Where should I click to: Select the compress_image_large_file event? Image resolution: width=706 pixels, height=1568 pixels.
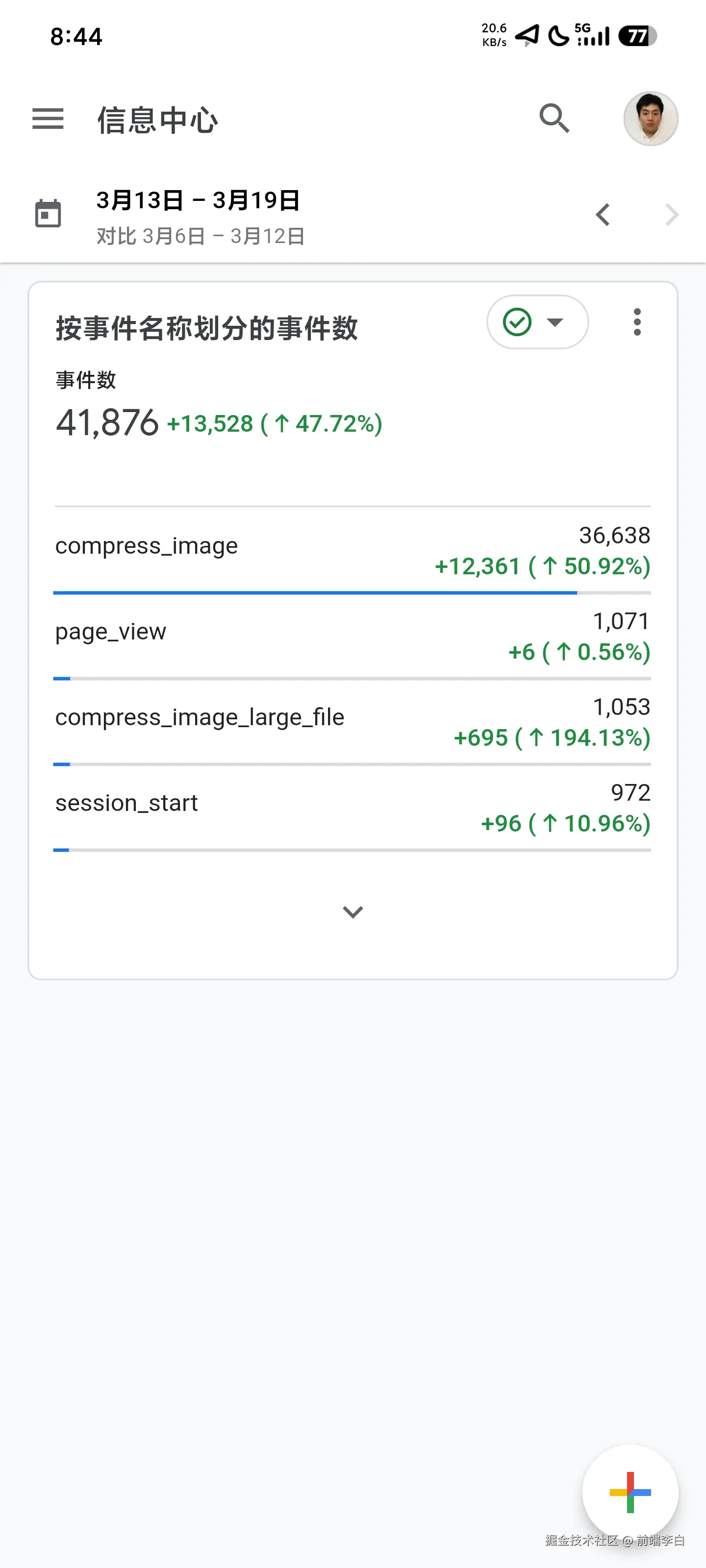199,718
